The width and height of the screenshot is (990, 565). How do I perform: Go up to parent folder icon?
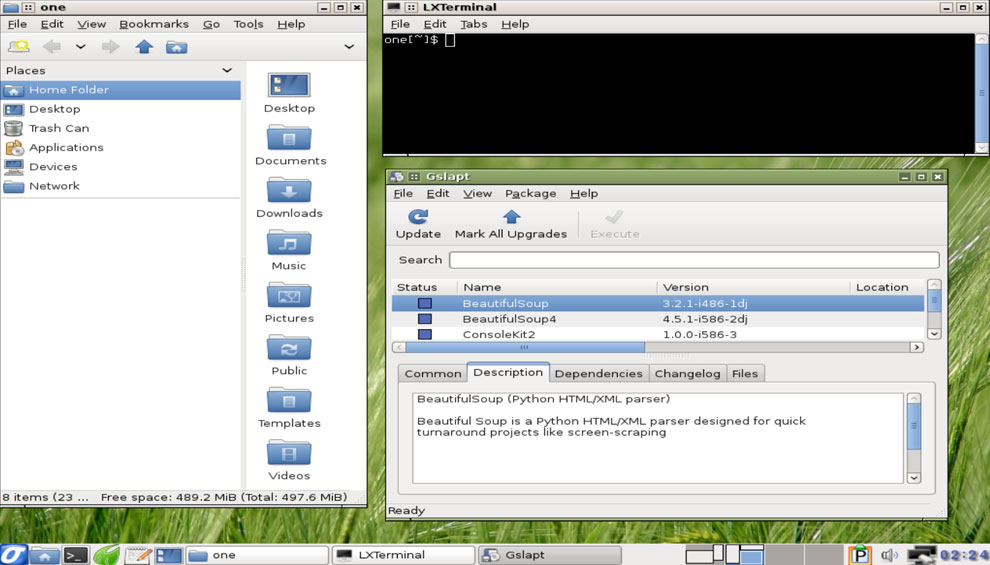click(145, 47)
